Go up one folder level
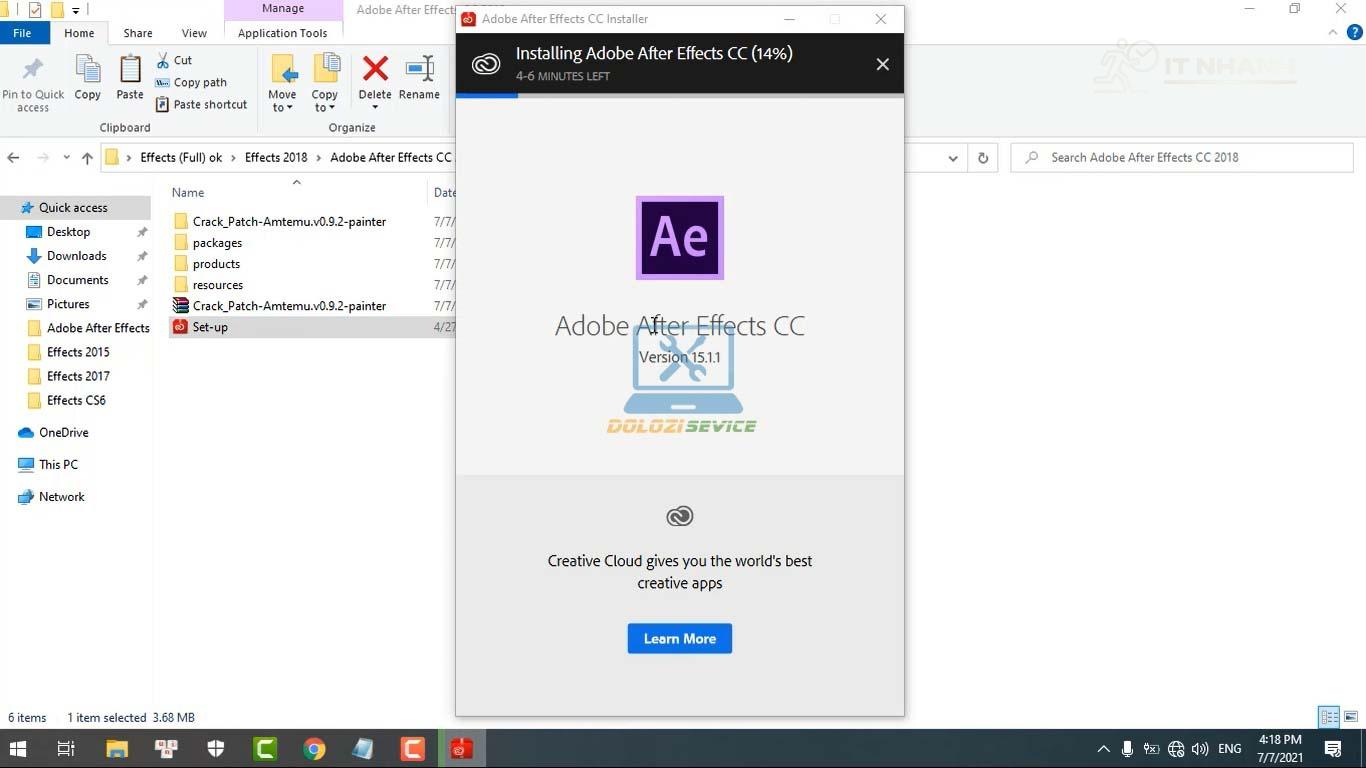The image size is (1366, 768). tap(87, 157)
